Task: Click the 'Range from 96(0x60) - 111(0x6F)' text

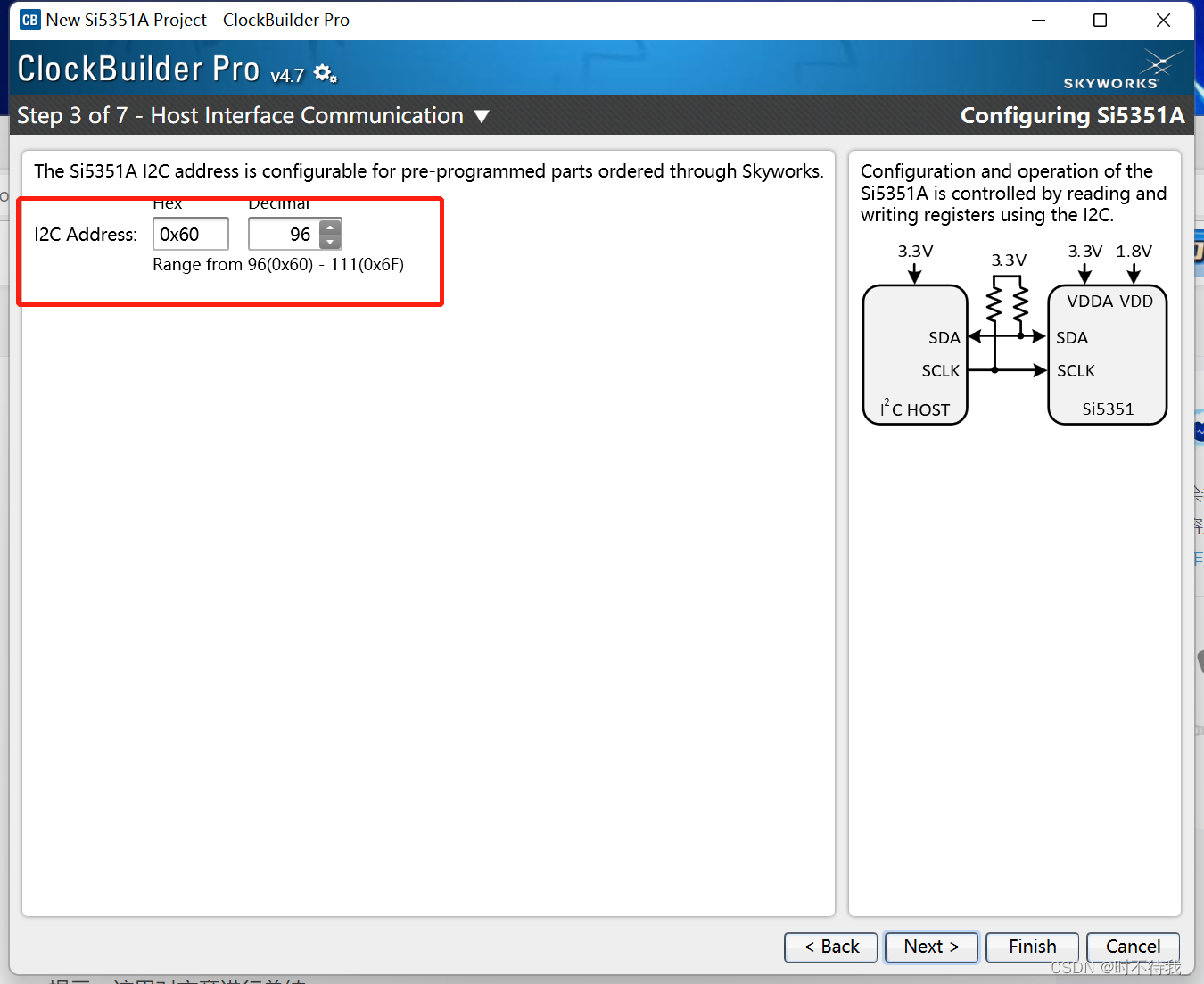Action: pyautogui.click(x=278, y=265)
